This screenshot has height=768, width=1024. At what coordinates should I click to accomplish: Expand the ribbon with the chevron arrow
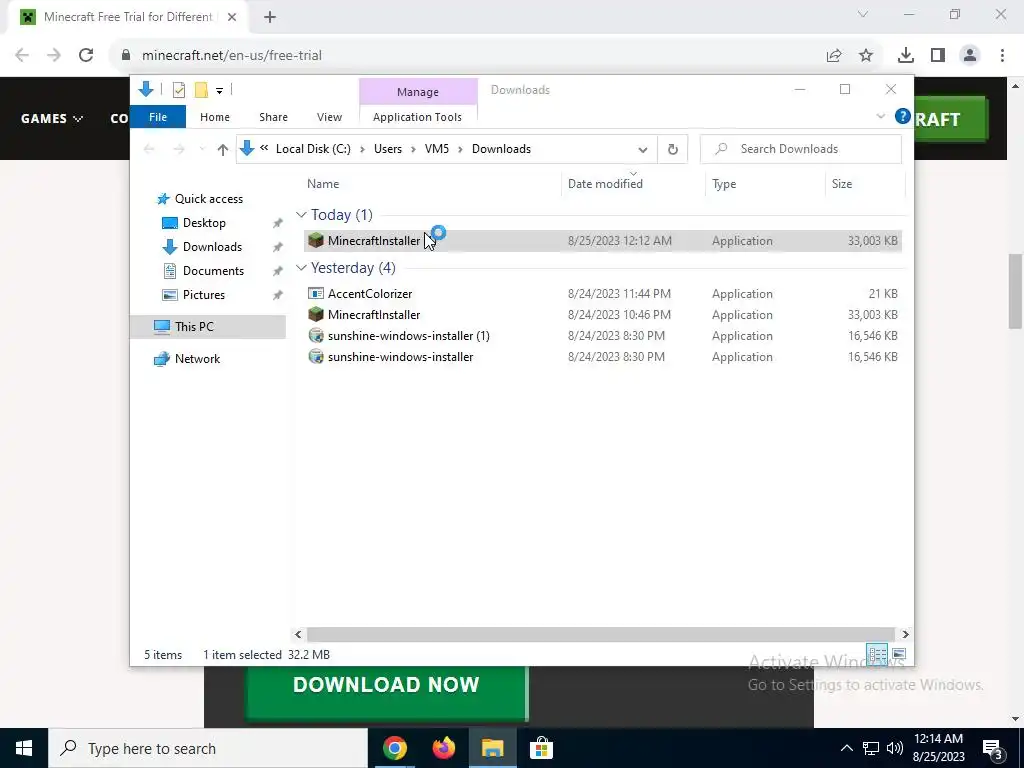pos(880,117)
